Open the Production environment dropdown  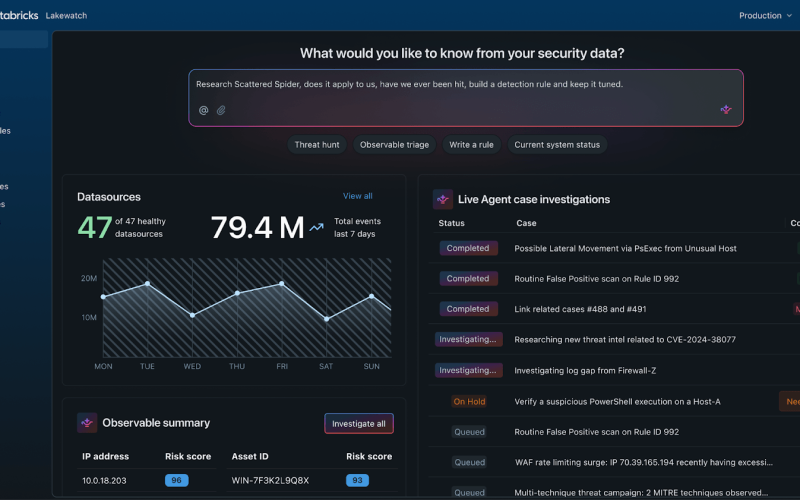pyautogui.click(x=765, y=15)
